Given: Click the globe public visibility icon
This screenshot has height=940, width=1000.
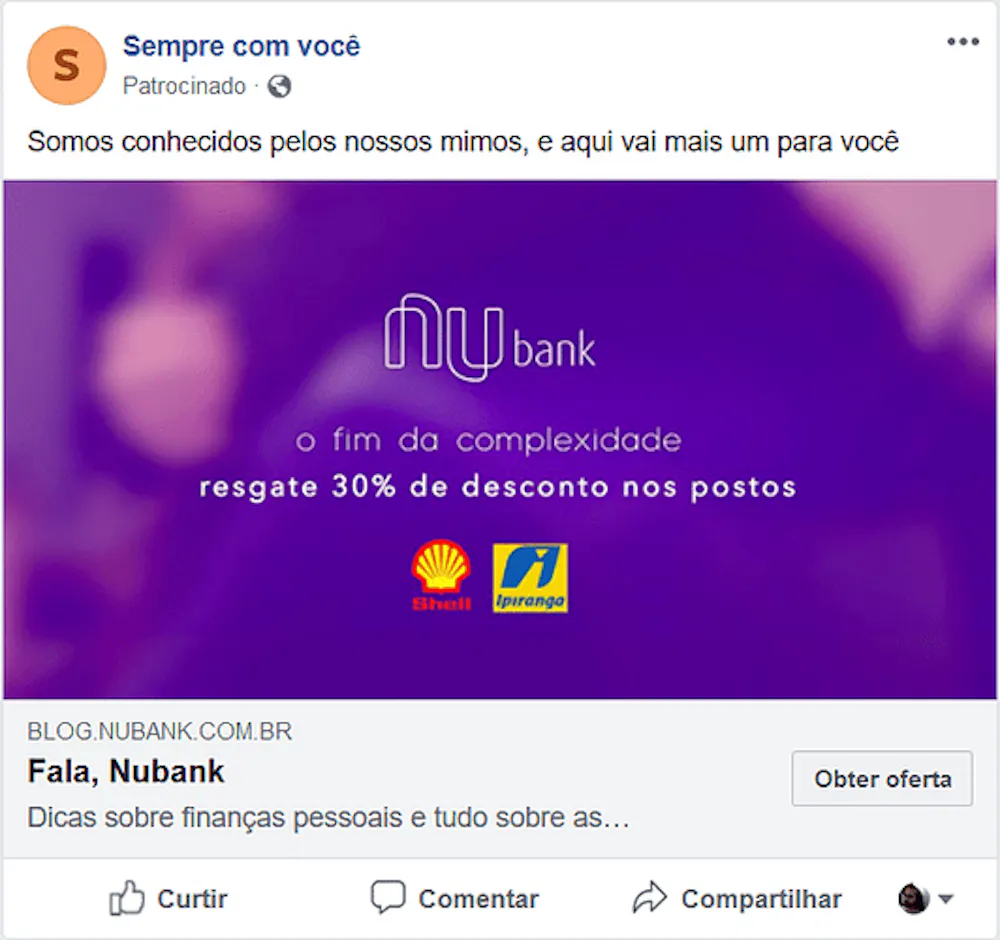Looking at the screenshot, I should coord(279,86).
